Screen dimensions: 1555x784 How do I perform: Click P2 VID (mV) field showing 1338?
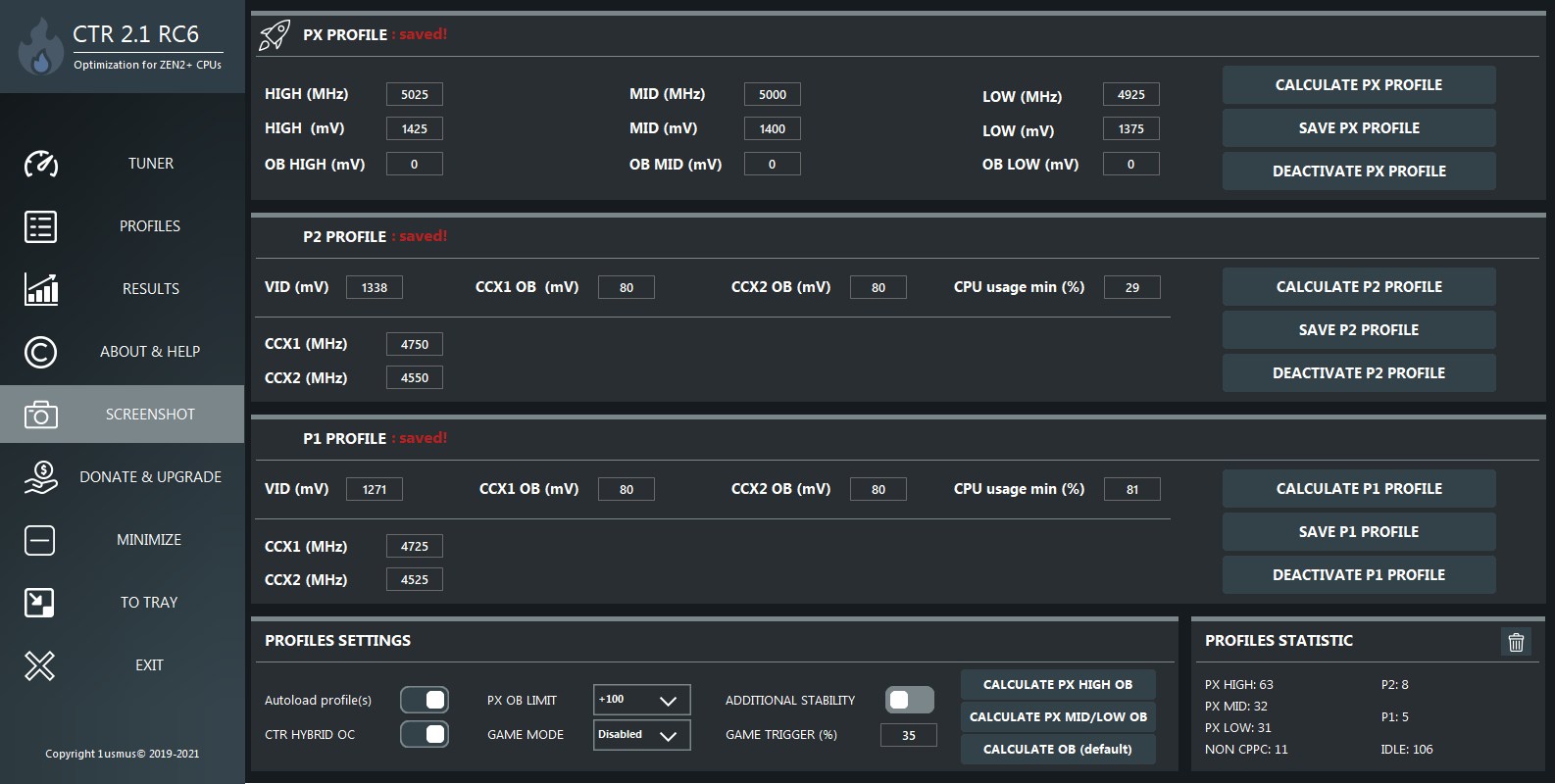(375, 287)
